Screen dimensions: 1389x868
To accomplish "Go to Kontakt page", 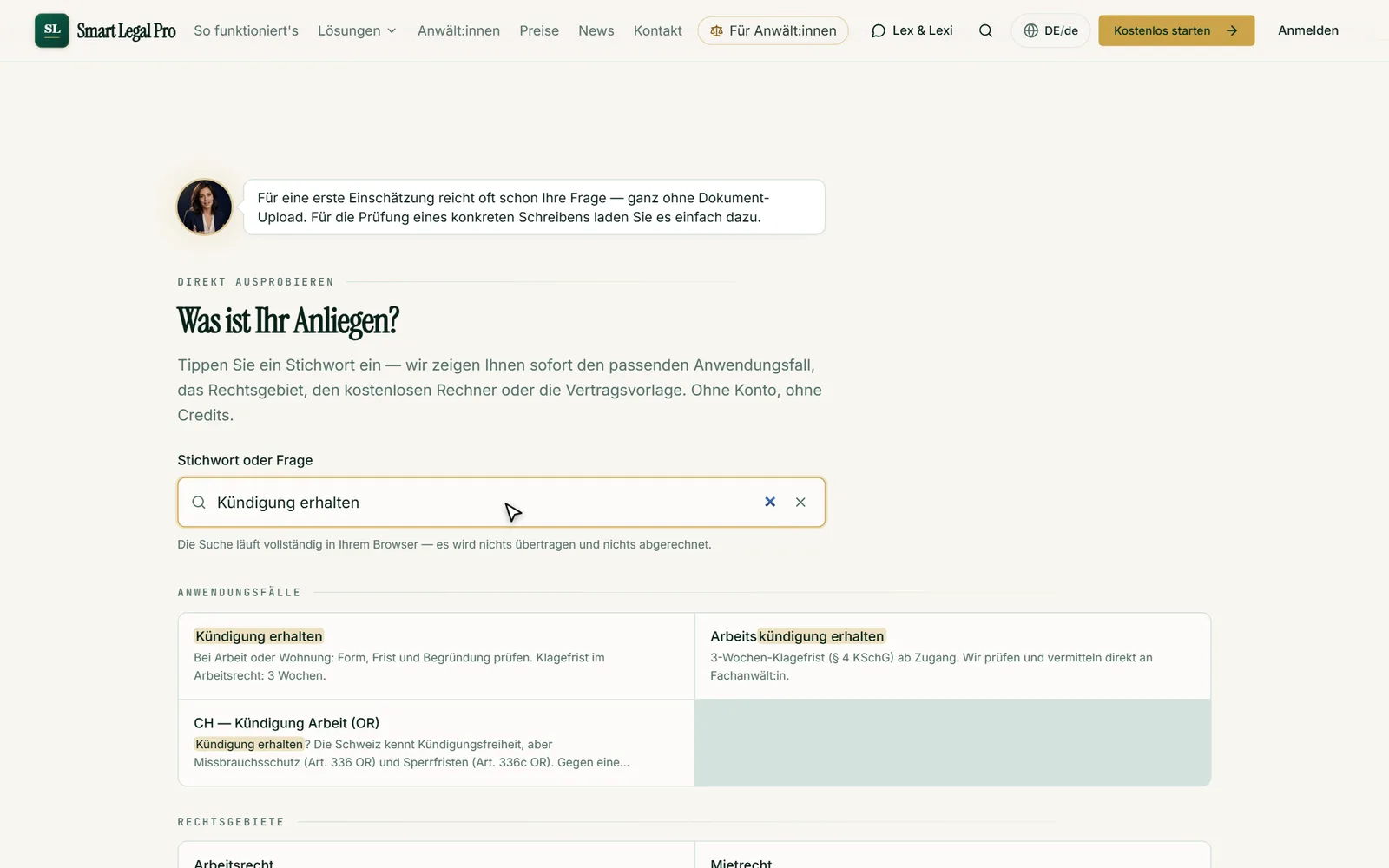I will click(658, 30).
